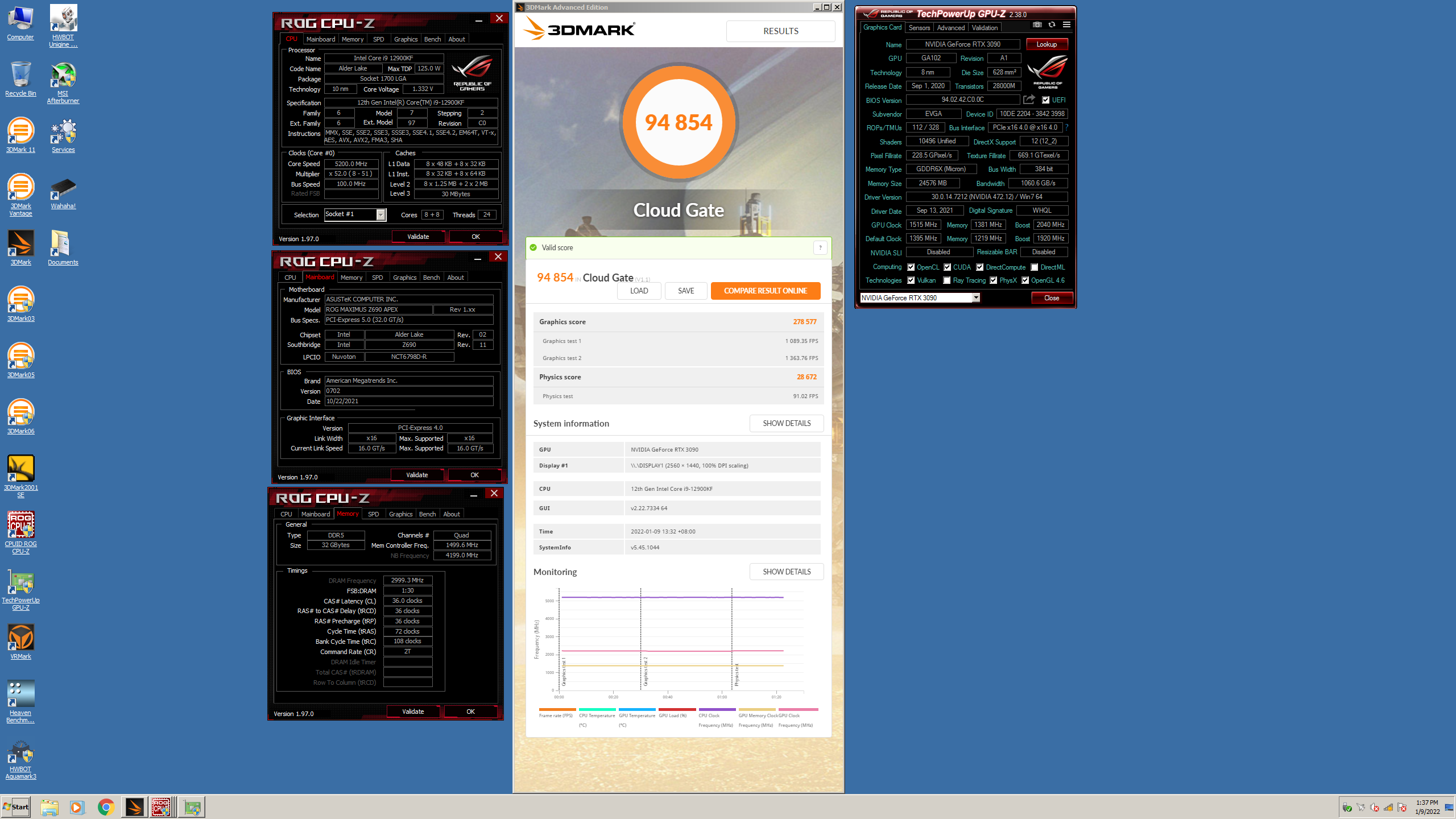1456x819 pixels.
Task: Click the RESULTS button in 3DMark
Action: tap(780, 31)
